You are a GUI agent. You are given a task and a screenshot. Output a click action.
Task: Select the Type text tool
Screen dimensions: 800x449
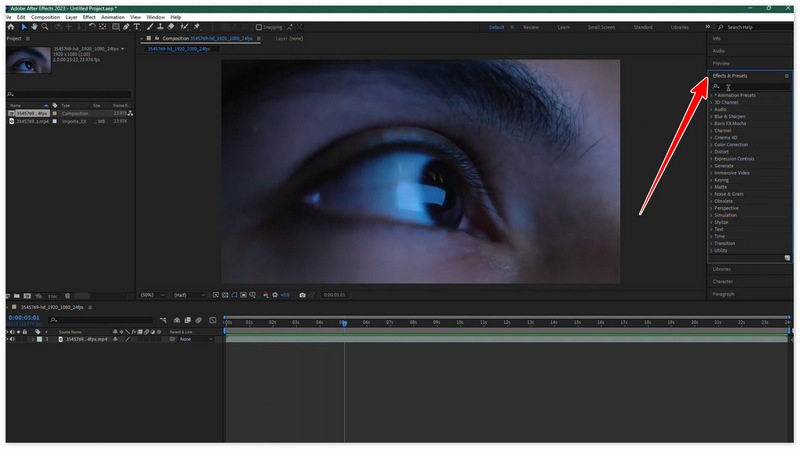coord(137,27)
